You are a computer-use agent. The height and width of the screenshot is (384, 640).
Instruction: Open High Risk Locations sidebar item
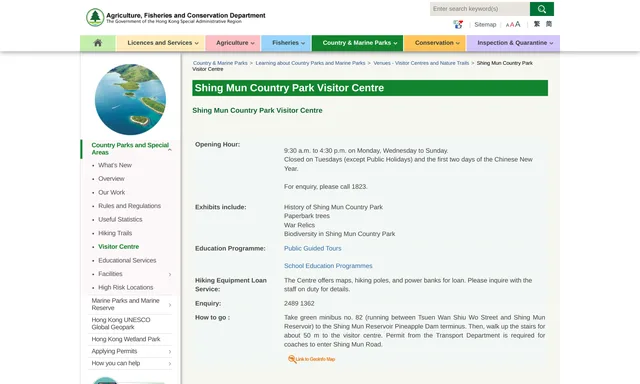[x=125, y=287]
